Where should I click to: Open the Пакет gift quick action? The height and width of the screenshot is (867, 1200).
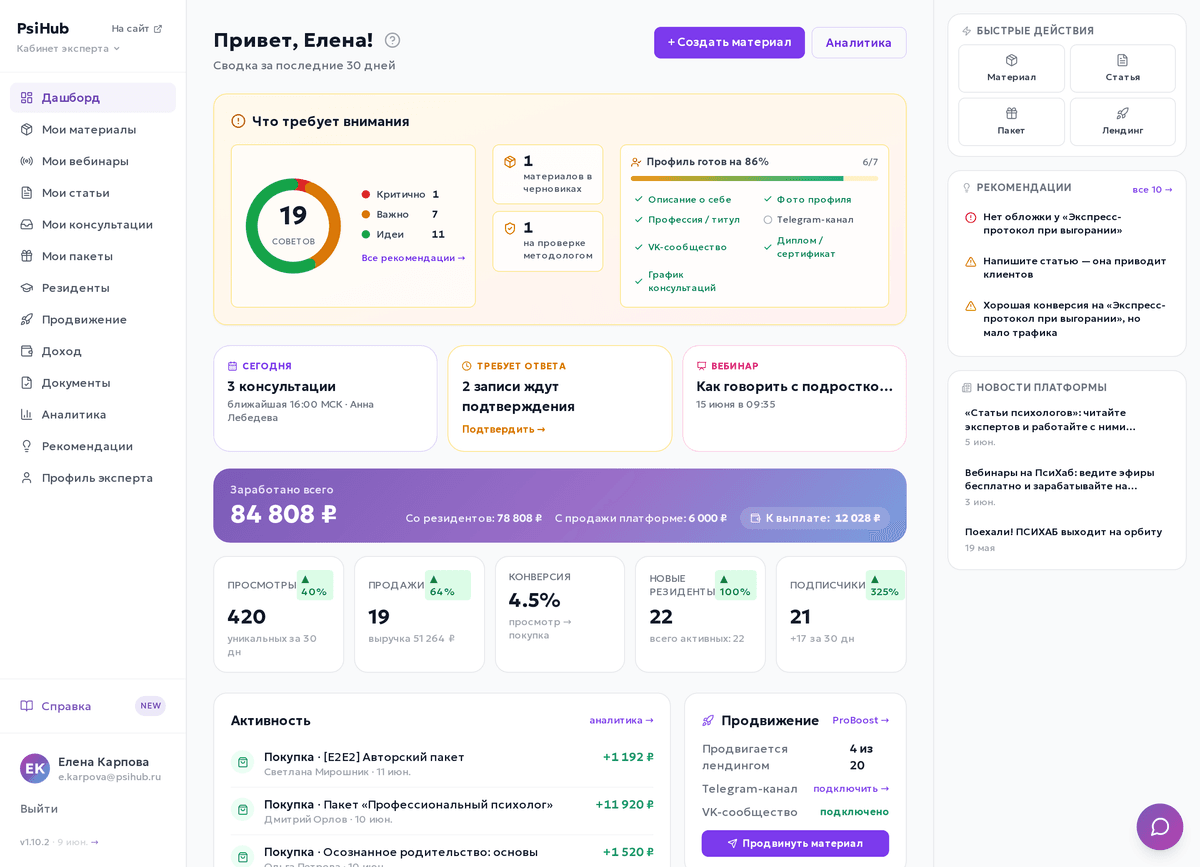[x=1011, y=121]
